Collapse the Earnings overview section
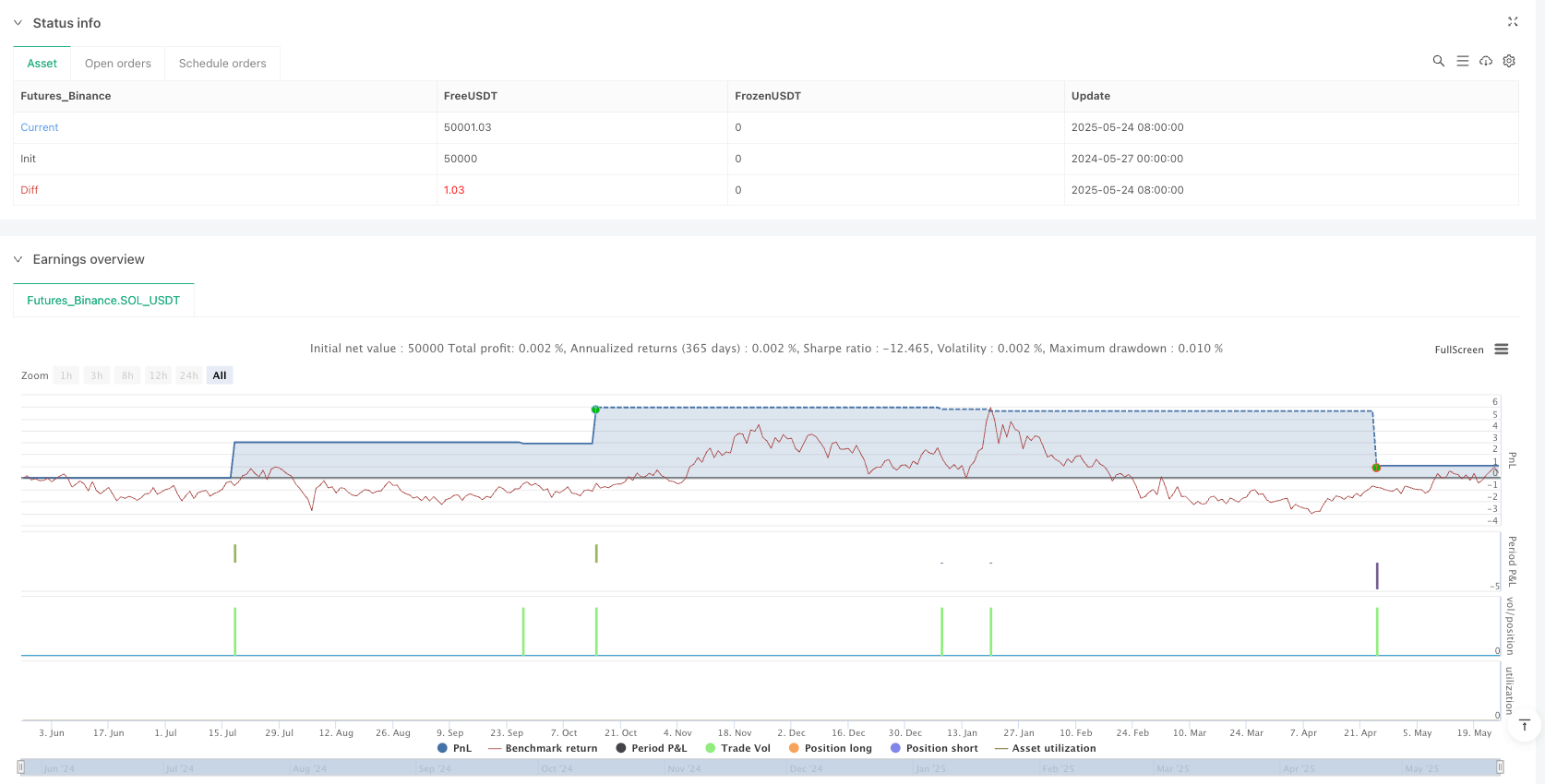 18,260
